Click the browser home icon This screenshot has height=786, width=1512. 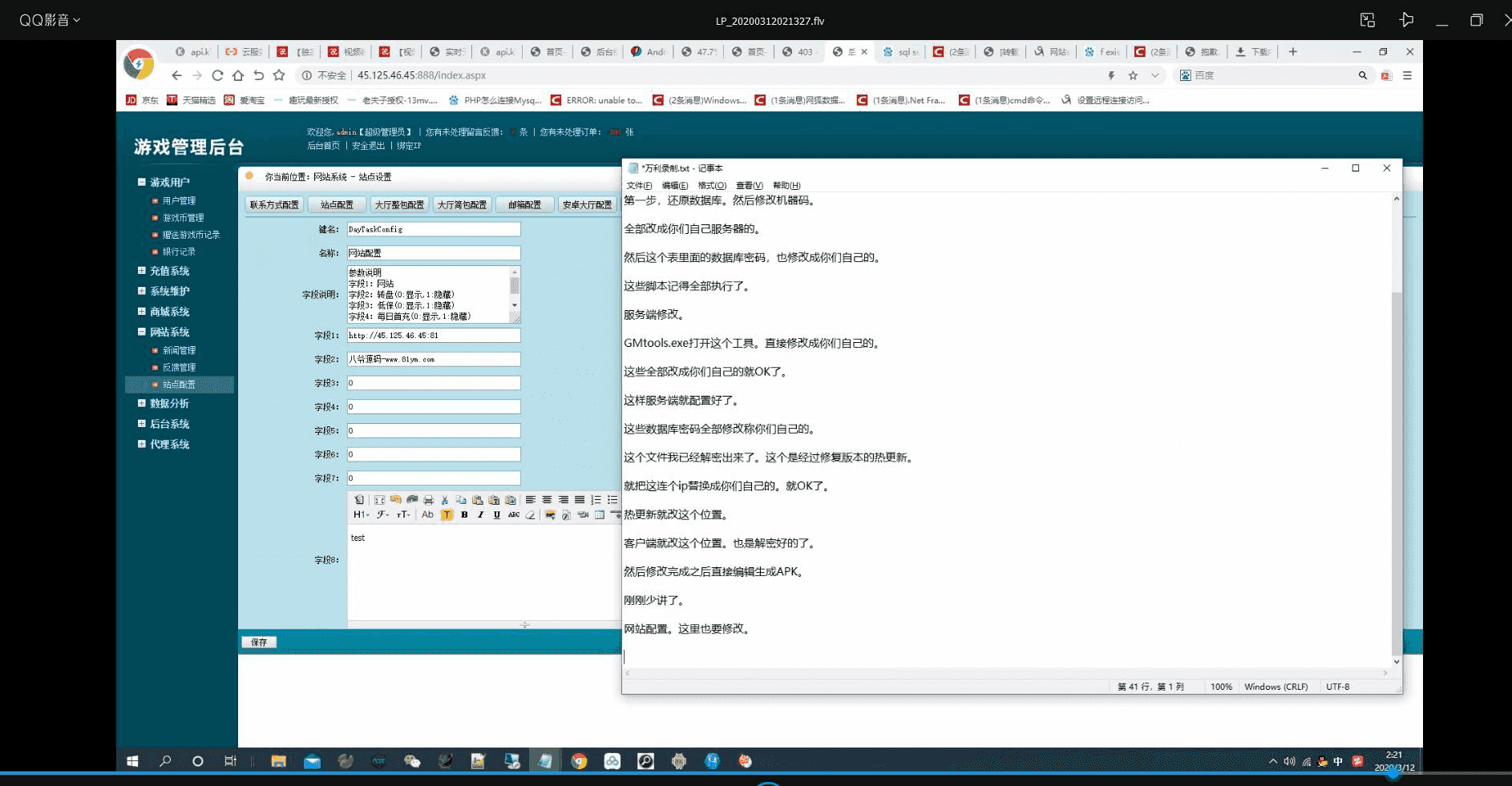pos(238,75)
